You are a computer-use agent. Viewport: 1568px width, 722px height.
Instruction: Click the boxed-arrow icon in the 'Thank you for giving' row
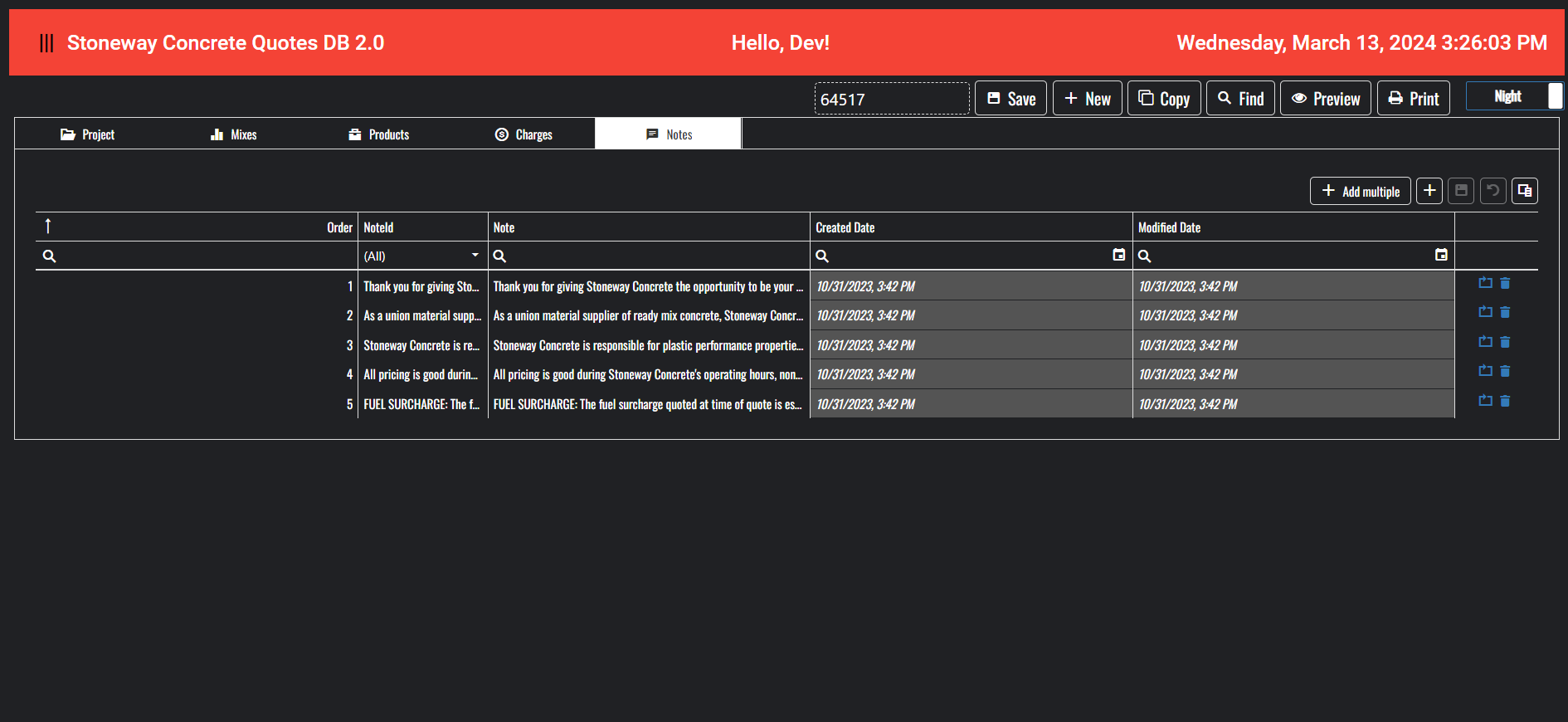pyautogui.click(x=1485, y=283)
